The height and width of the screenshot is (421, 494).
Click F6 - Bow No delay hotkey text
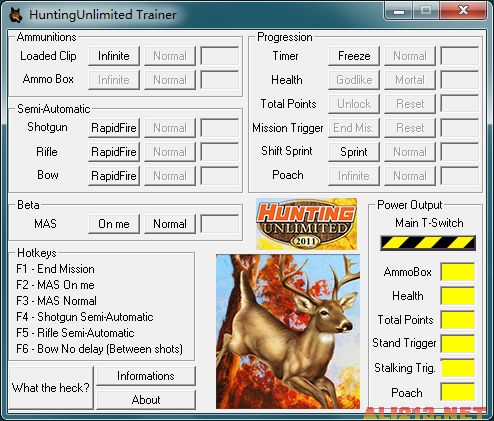99,349
